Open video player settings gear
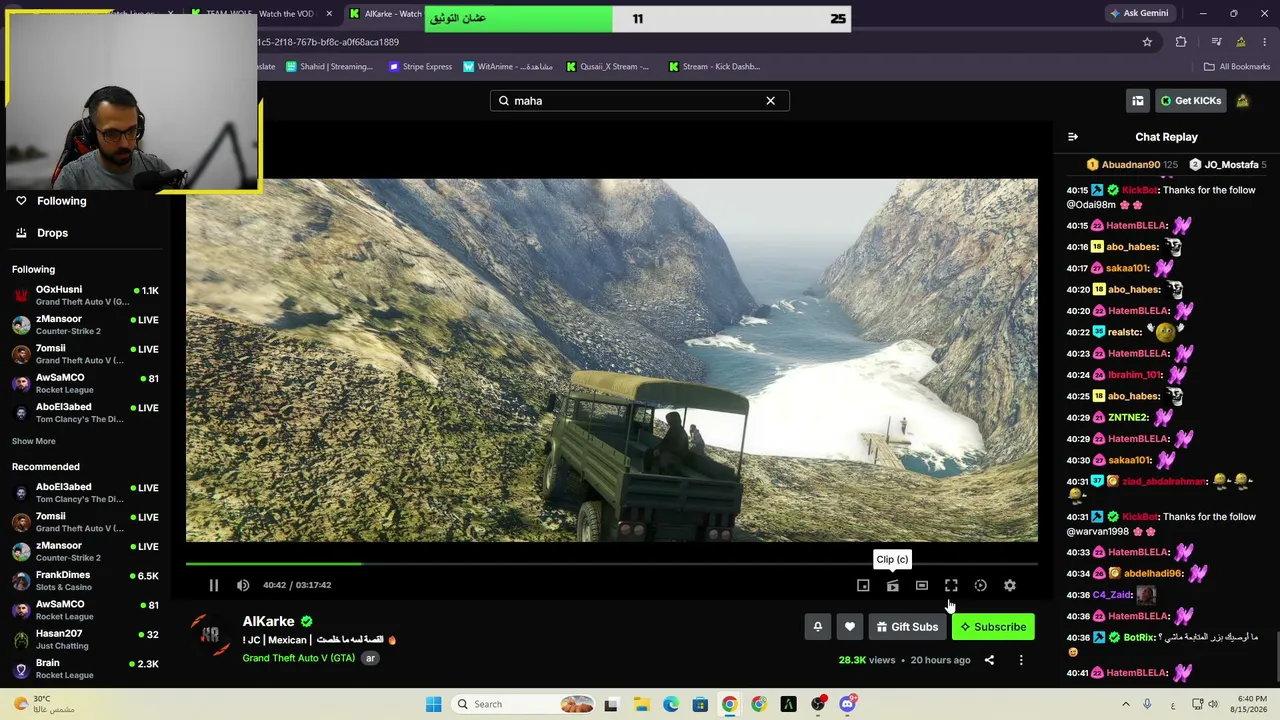This screenshot has width=1280, height=720. tap(1010, 586)
